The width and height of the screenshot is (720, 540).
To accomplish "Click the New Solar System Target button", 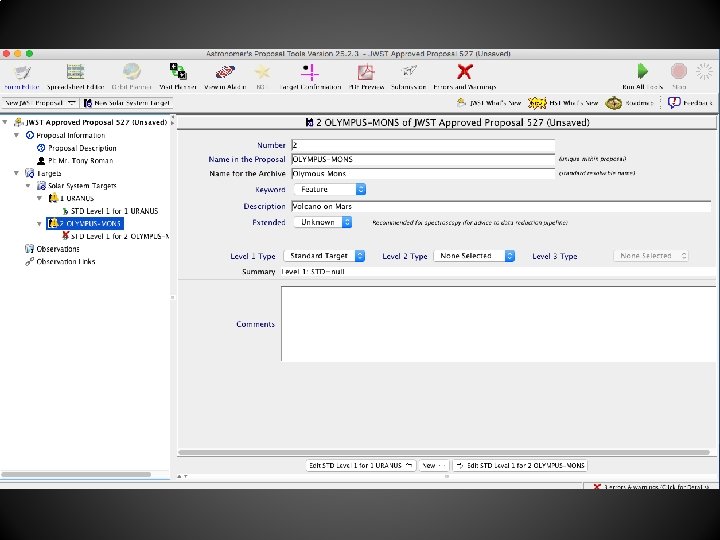I will coord(127,103).
